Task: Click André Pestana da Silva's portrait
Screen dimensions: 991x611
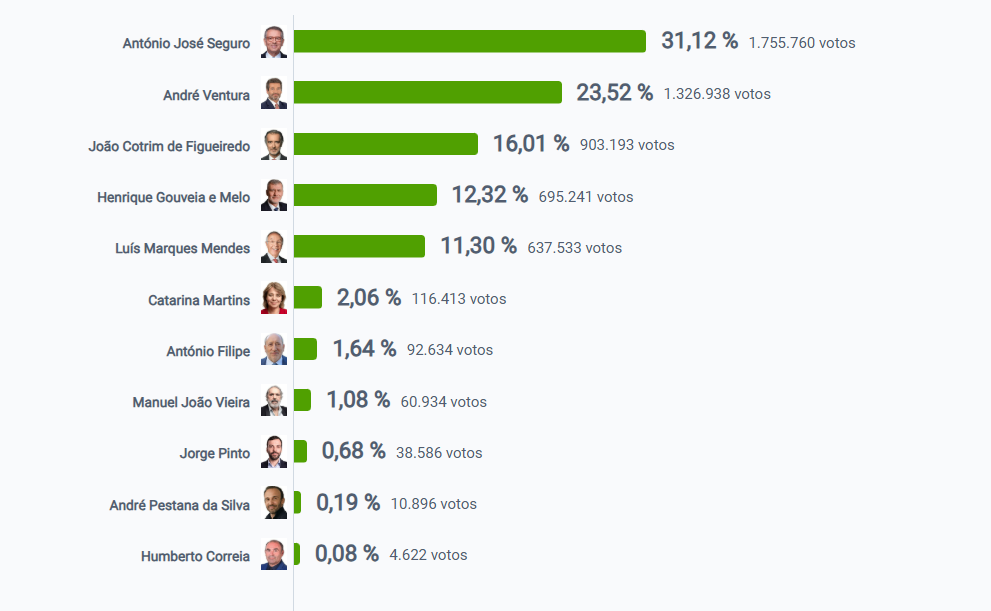Action: point(273,503)
